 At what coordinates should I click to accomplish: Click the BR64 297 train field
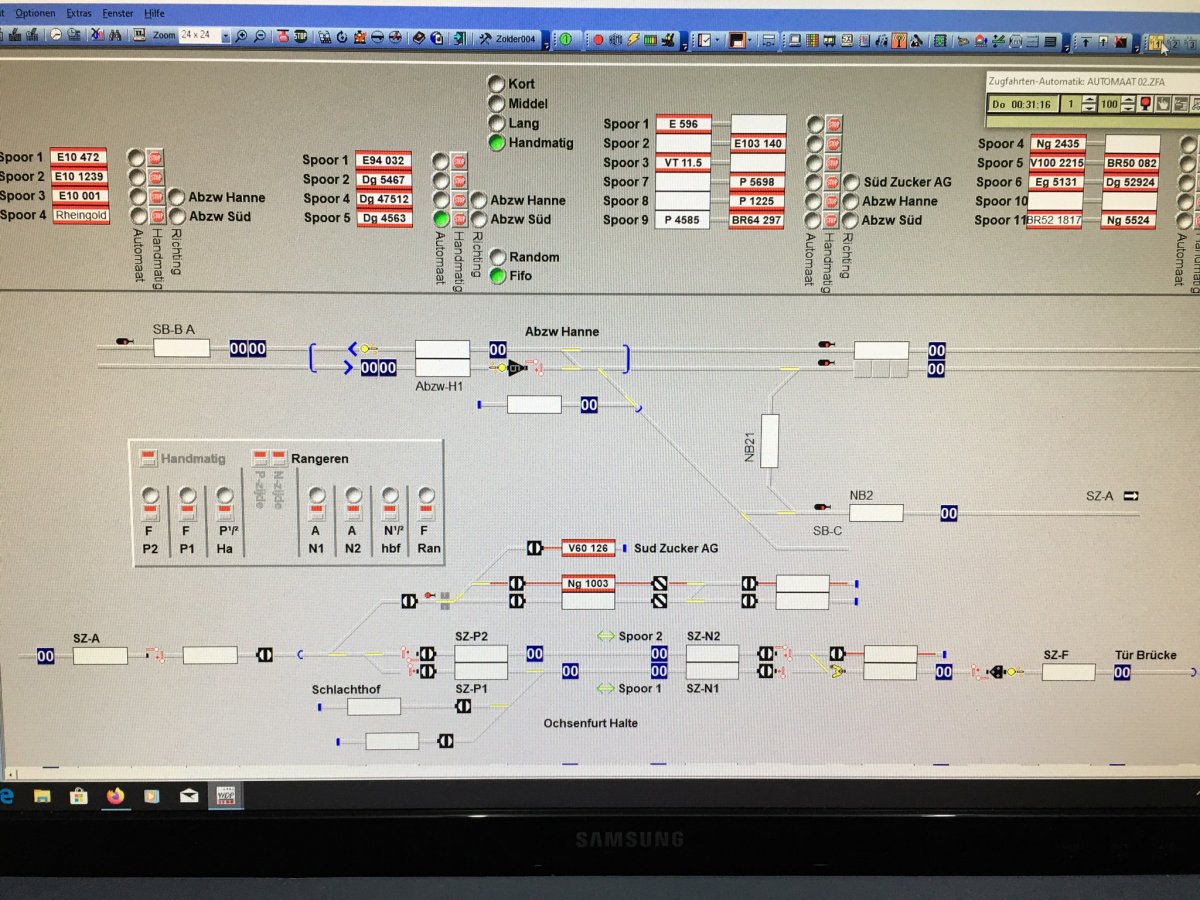point(758,220)
